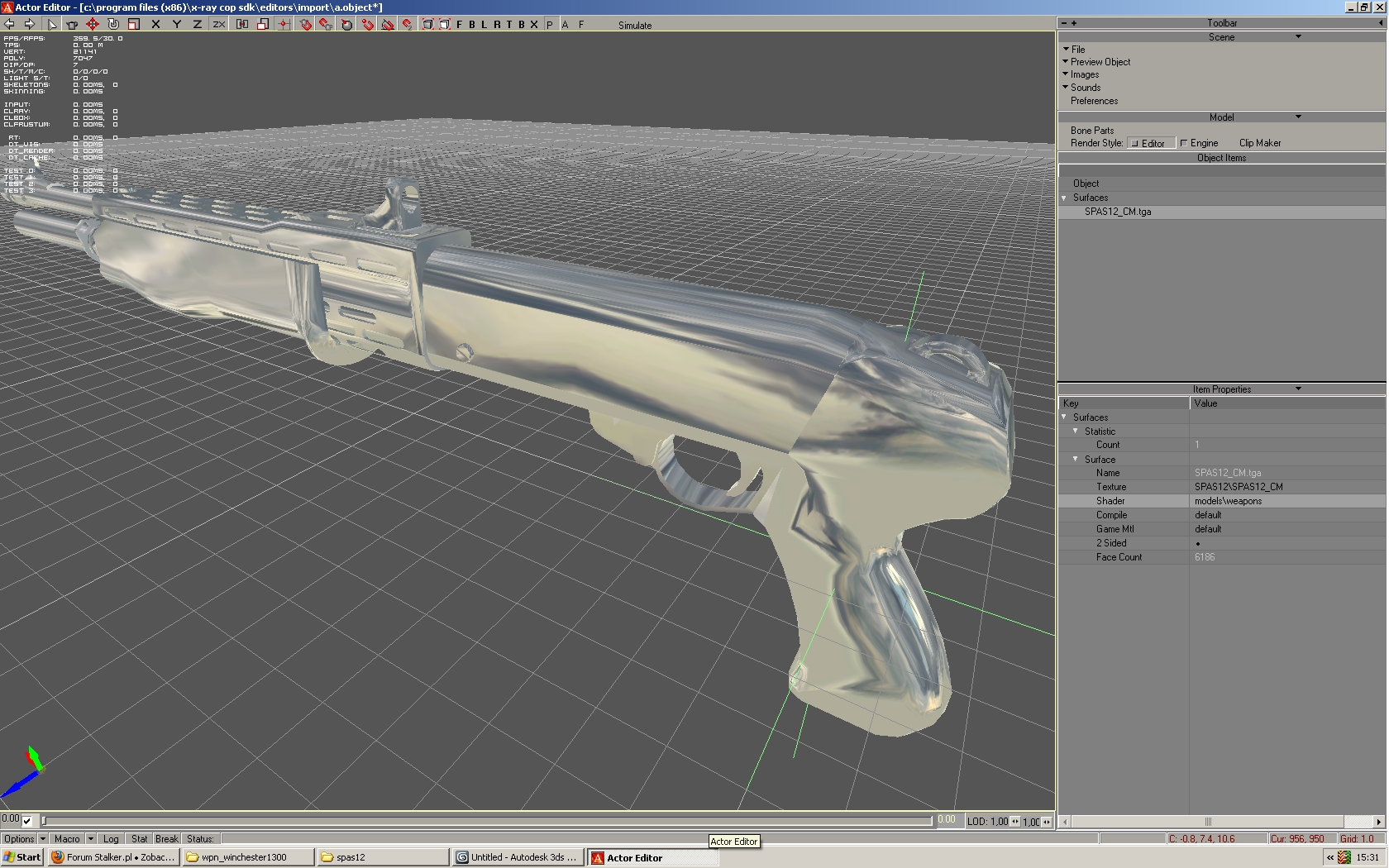Screen dimensions: 1389x868
Task: Open the Preview Object dropdown
Action: [x=1100, y=62]
